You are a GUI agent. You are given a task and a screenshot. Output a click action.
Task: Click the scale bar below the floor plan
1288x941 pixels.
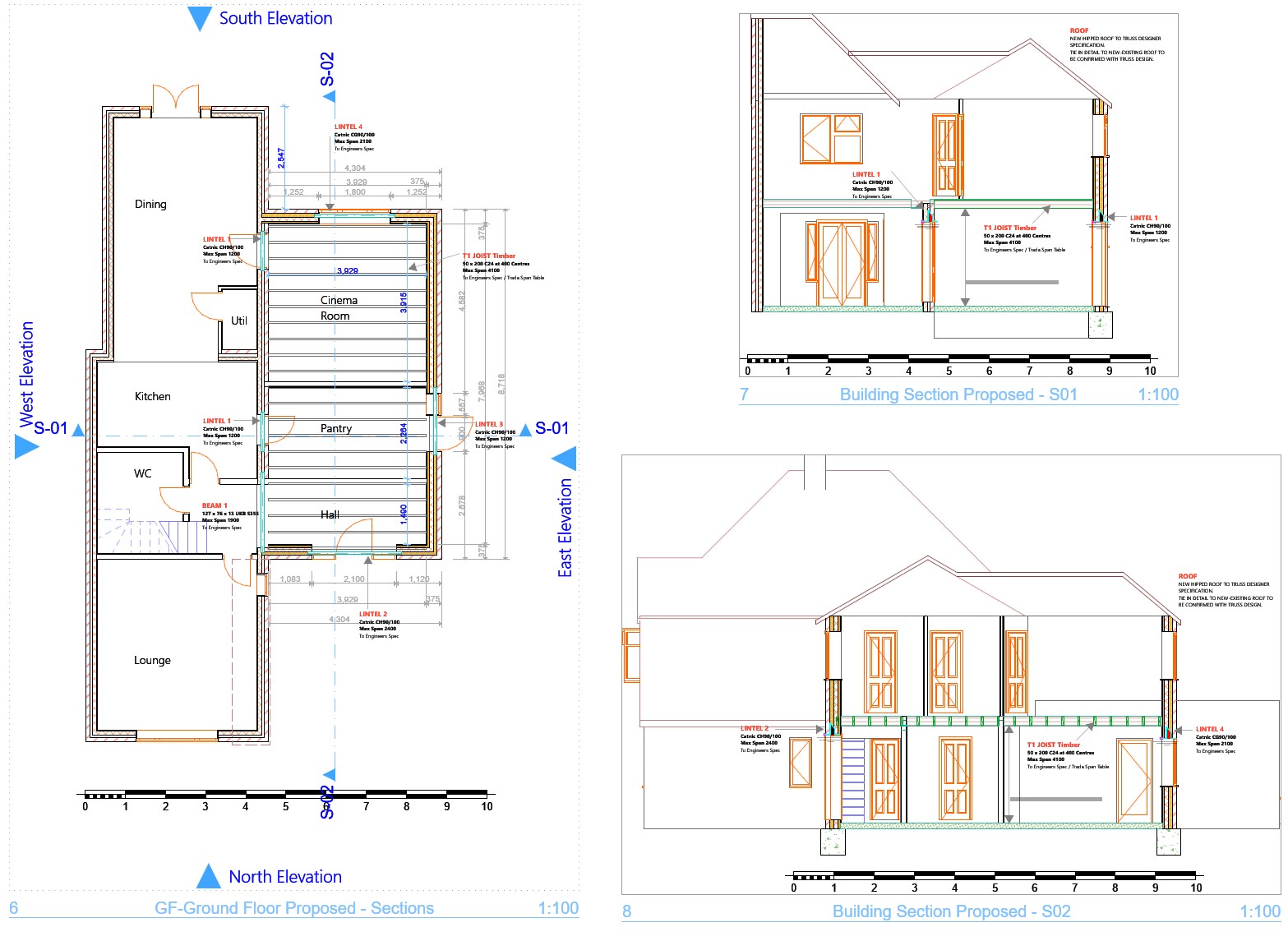click(286, 795)
